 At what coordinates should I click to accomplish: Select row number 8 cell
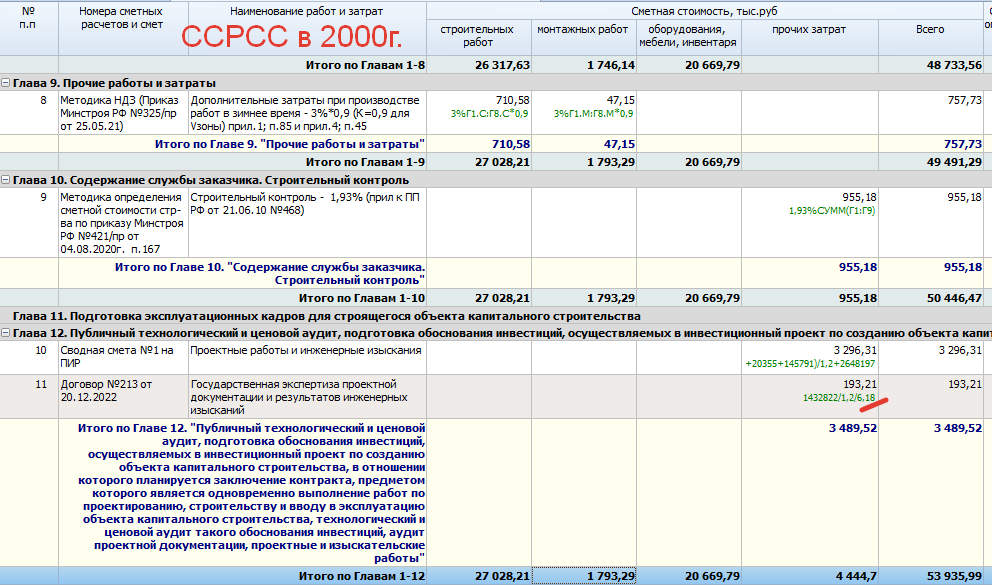[29, 113]
